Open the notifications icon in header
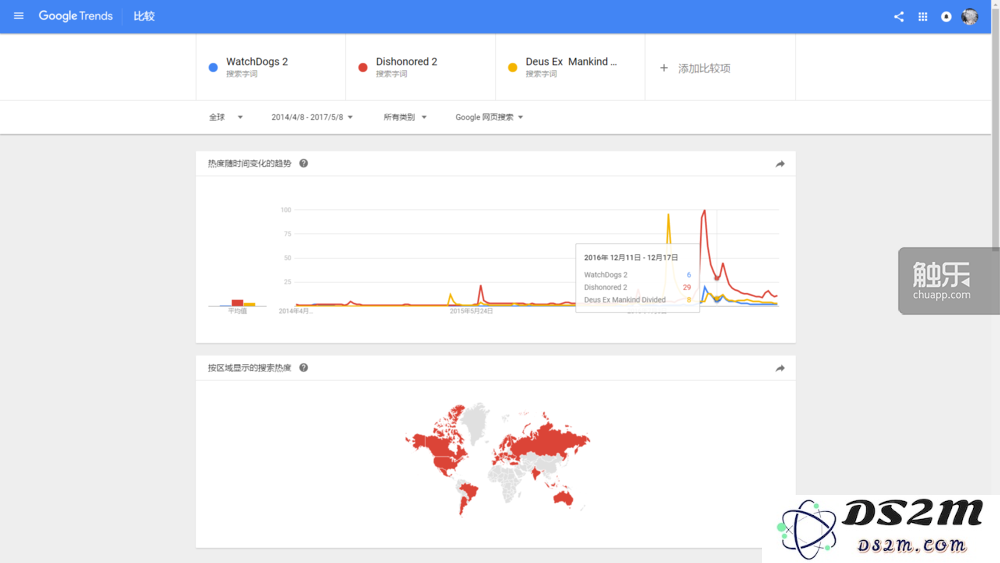Image resolution: width=1000 pixels, height=563 pixels. [946, 17]
